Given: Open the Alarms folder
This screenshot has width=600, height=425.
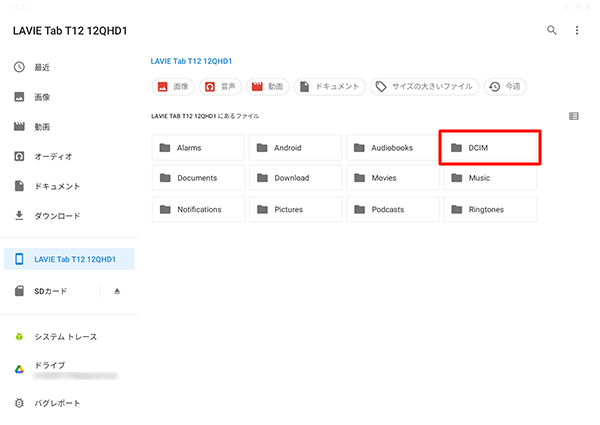Looking at the screenshot, I should 198,148.
